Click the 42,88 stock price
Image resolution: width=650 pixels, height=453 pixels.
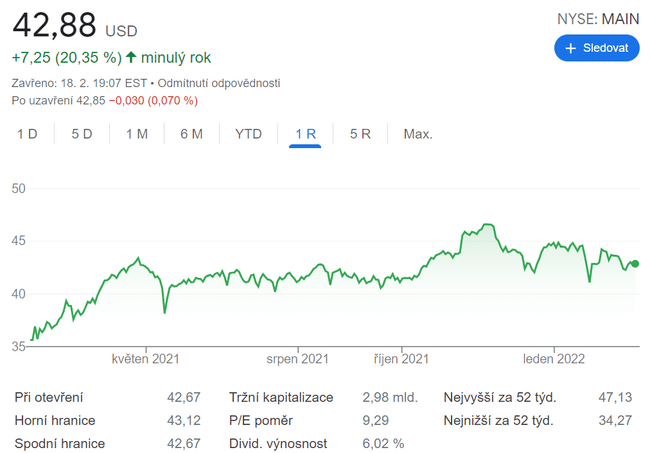coord(54,24)
